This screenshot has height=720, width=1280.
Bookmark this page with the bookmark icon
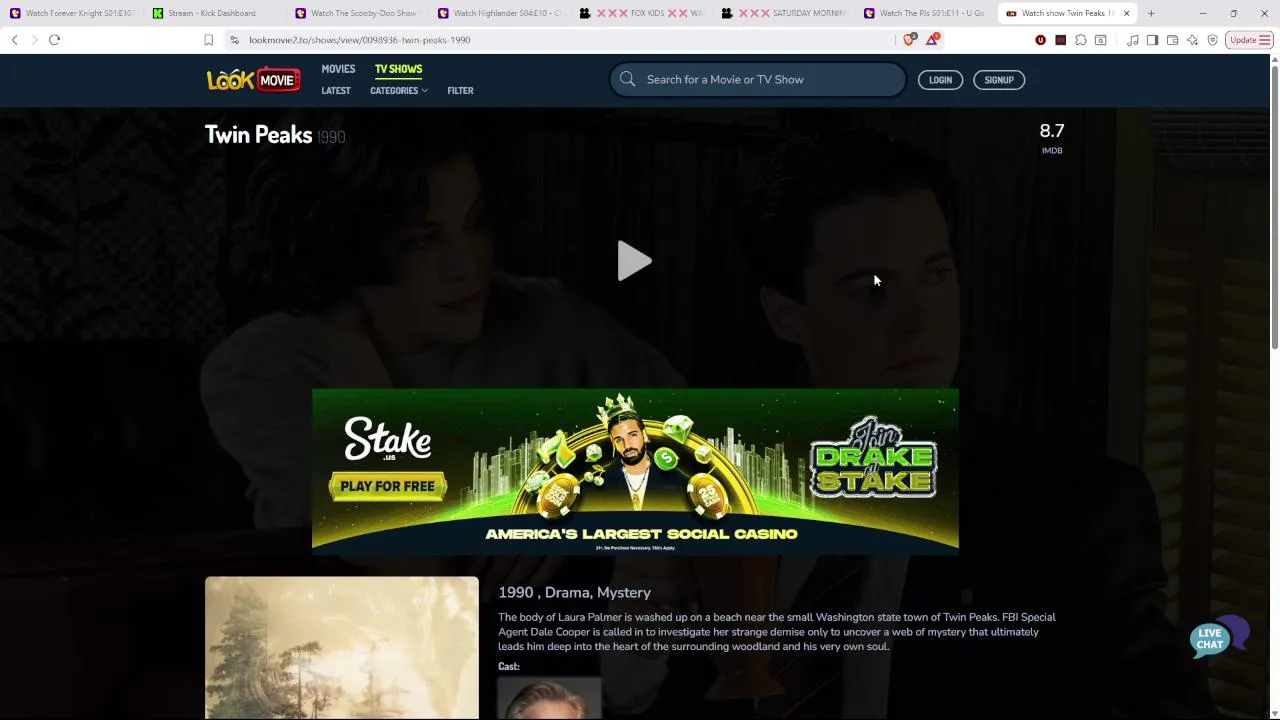[208, 40]
